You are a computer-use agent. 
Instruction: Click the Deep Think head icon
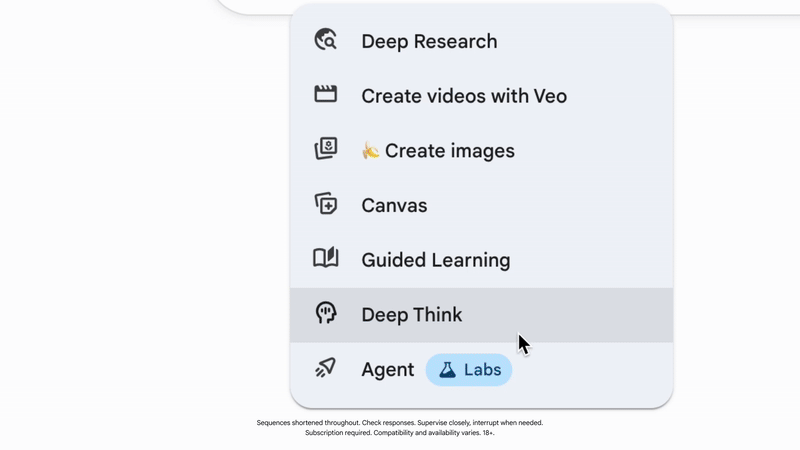[x=325, y=314]
